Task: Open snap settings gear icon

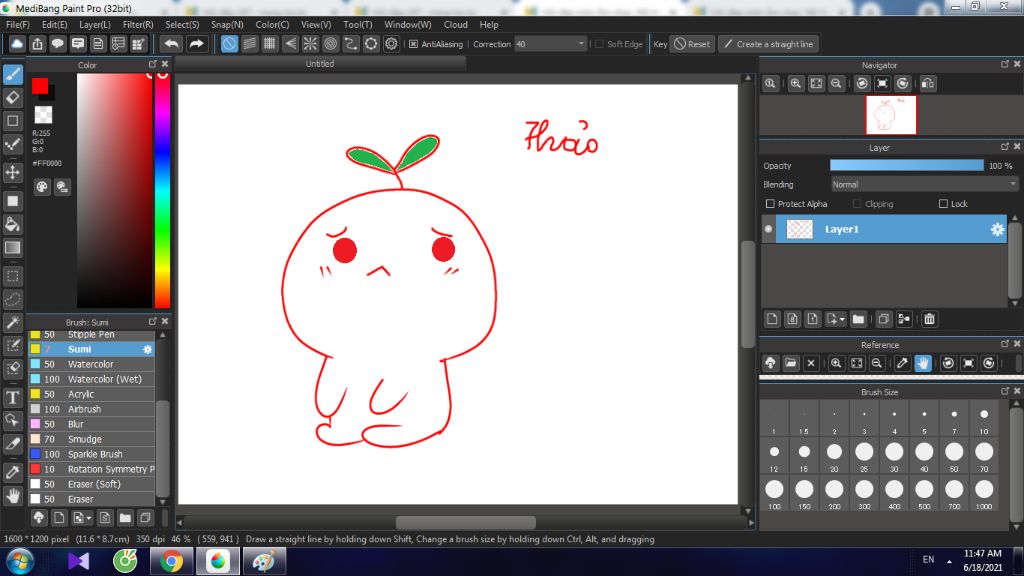Action: (x=391, y=44)
